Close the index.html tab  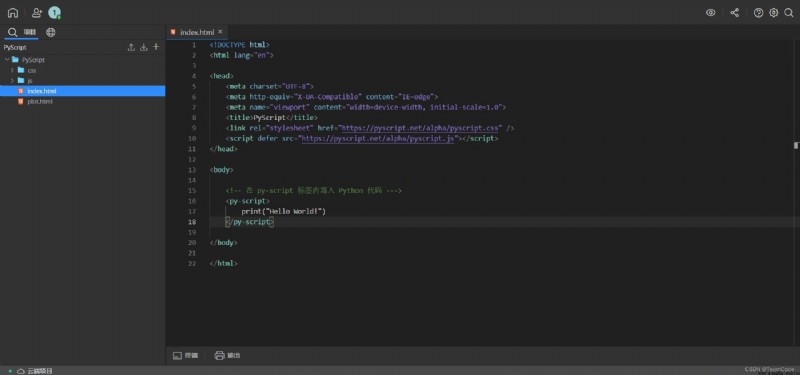click(220, 32)
